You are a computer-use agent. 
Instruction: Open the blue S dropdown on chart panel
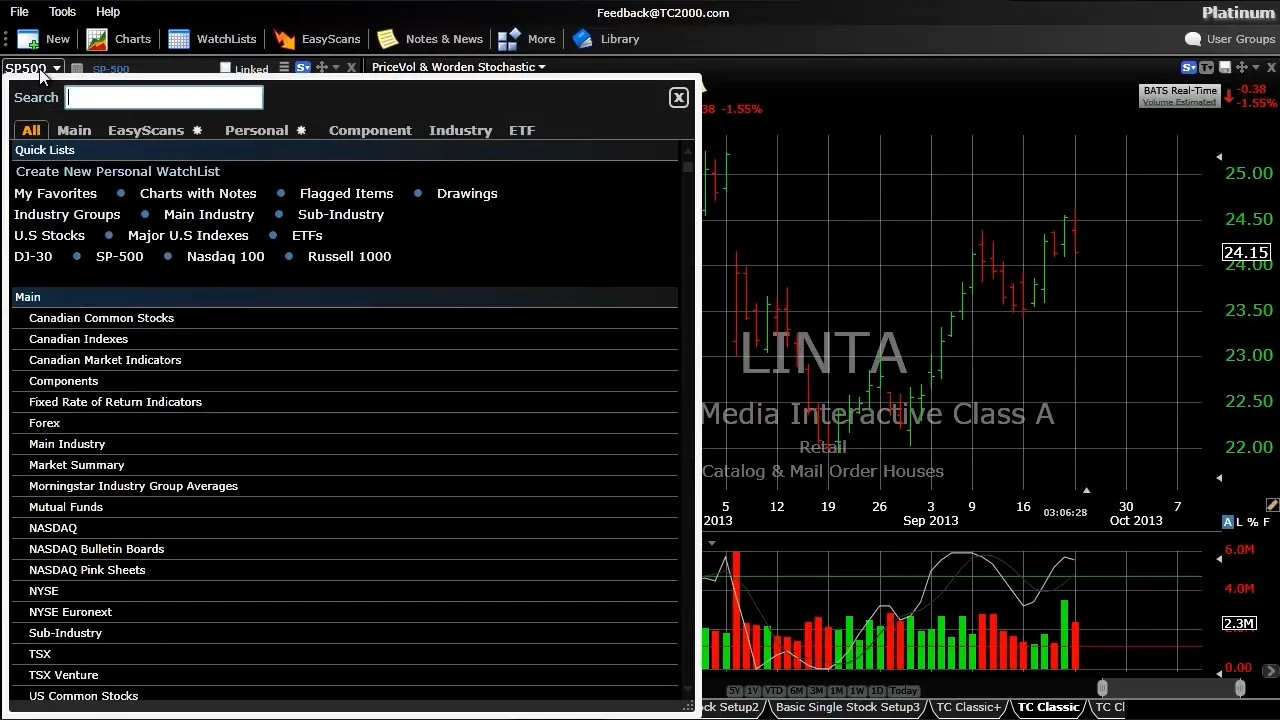[1189, 67]
